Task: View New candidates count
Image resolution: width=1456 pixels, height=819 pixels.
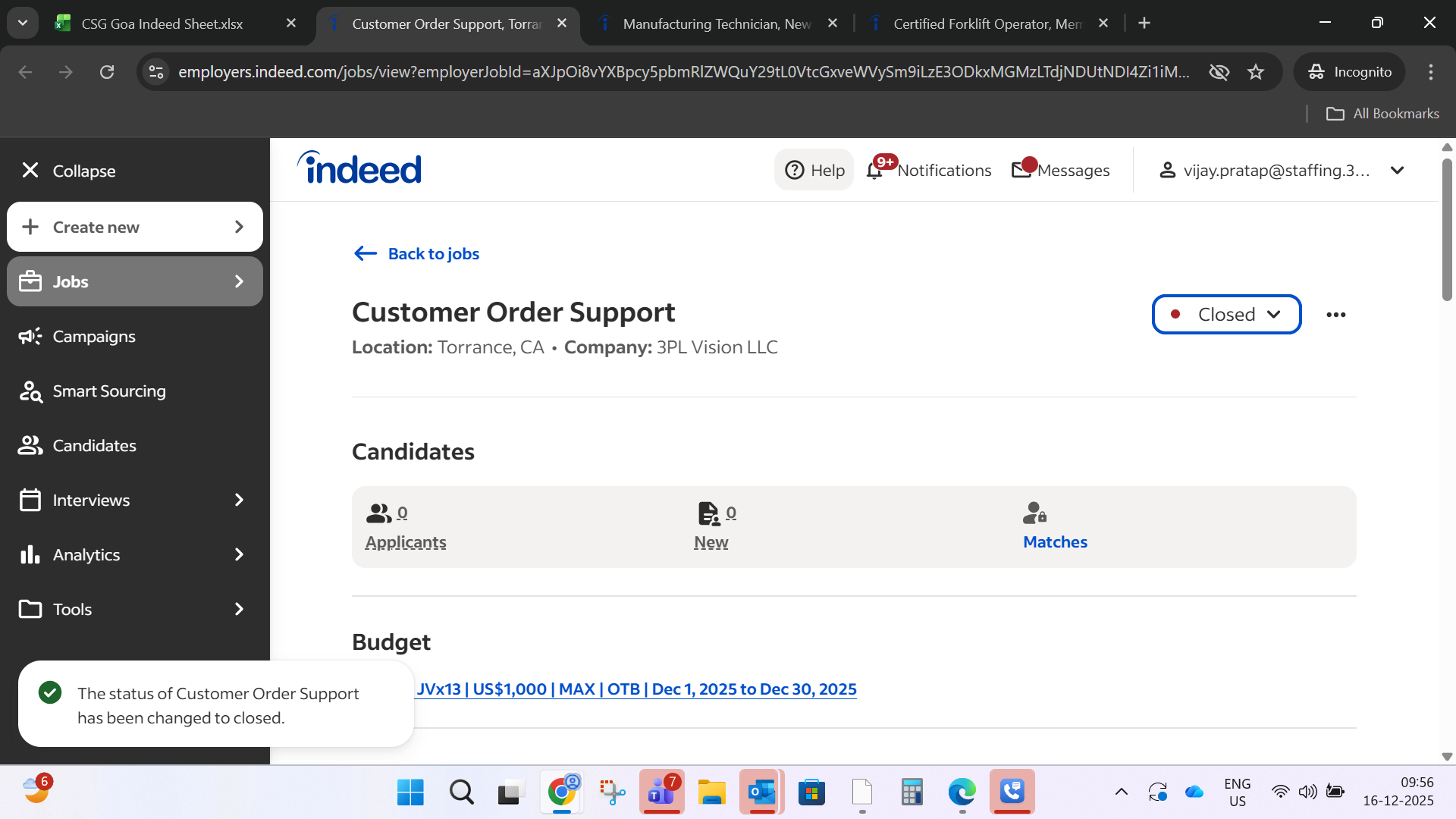Action: pyautogui.click(x=715, y=526)
